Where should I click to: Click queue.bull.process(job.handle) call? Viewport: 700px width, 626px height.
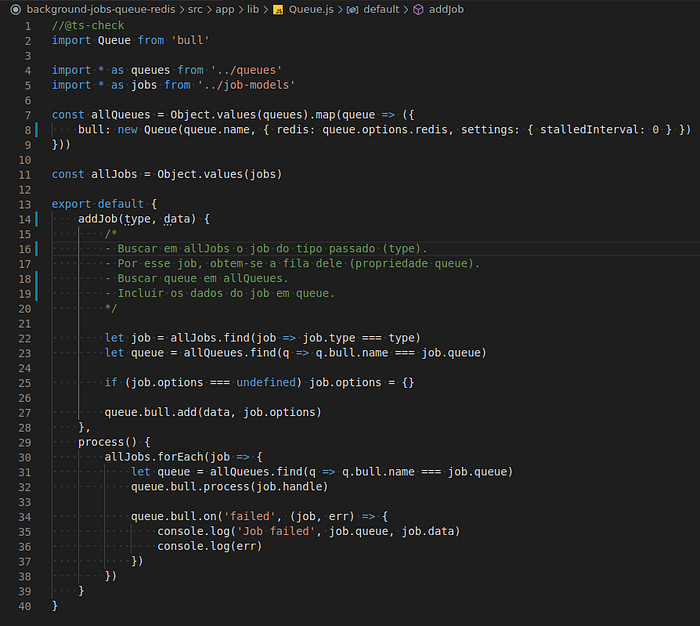pos(229,487)
